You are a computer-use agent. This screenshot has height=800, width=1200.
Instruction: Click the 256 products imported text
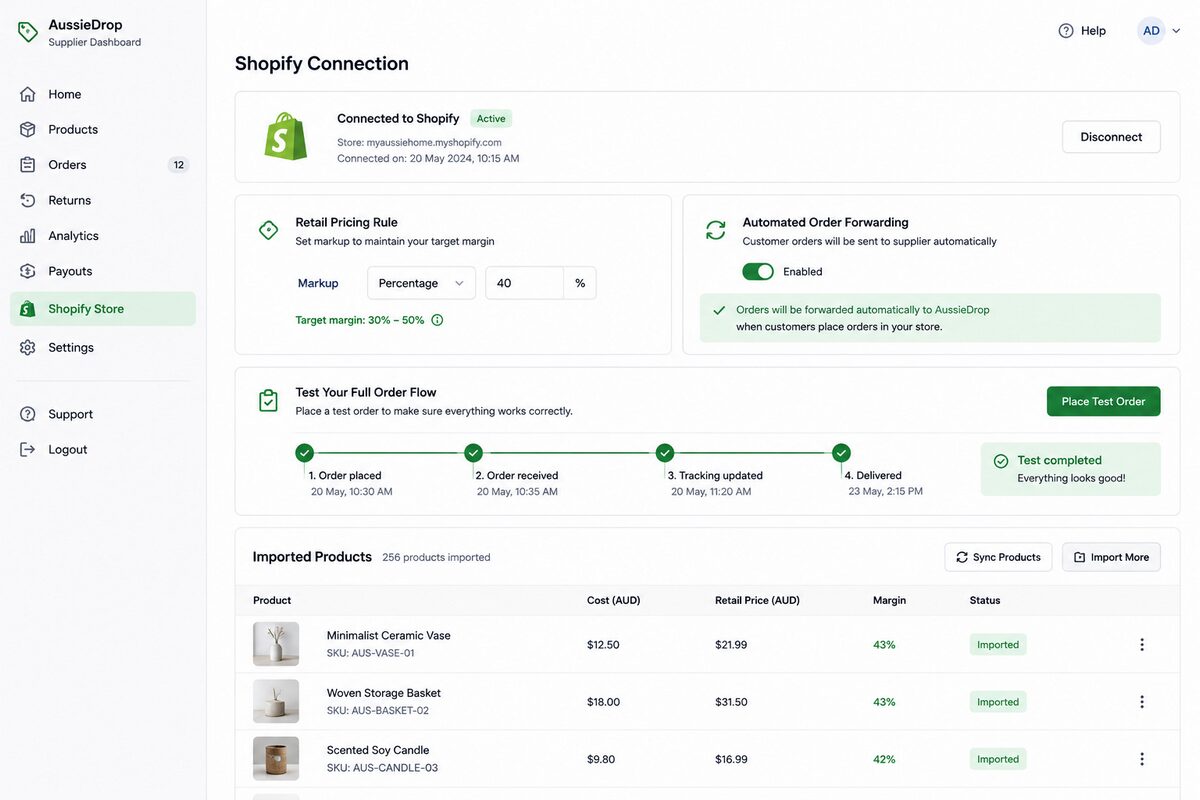tap(436, 557)
